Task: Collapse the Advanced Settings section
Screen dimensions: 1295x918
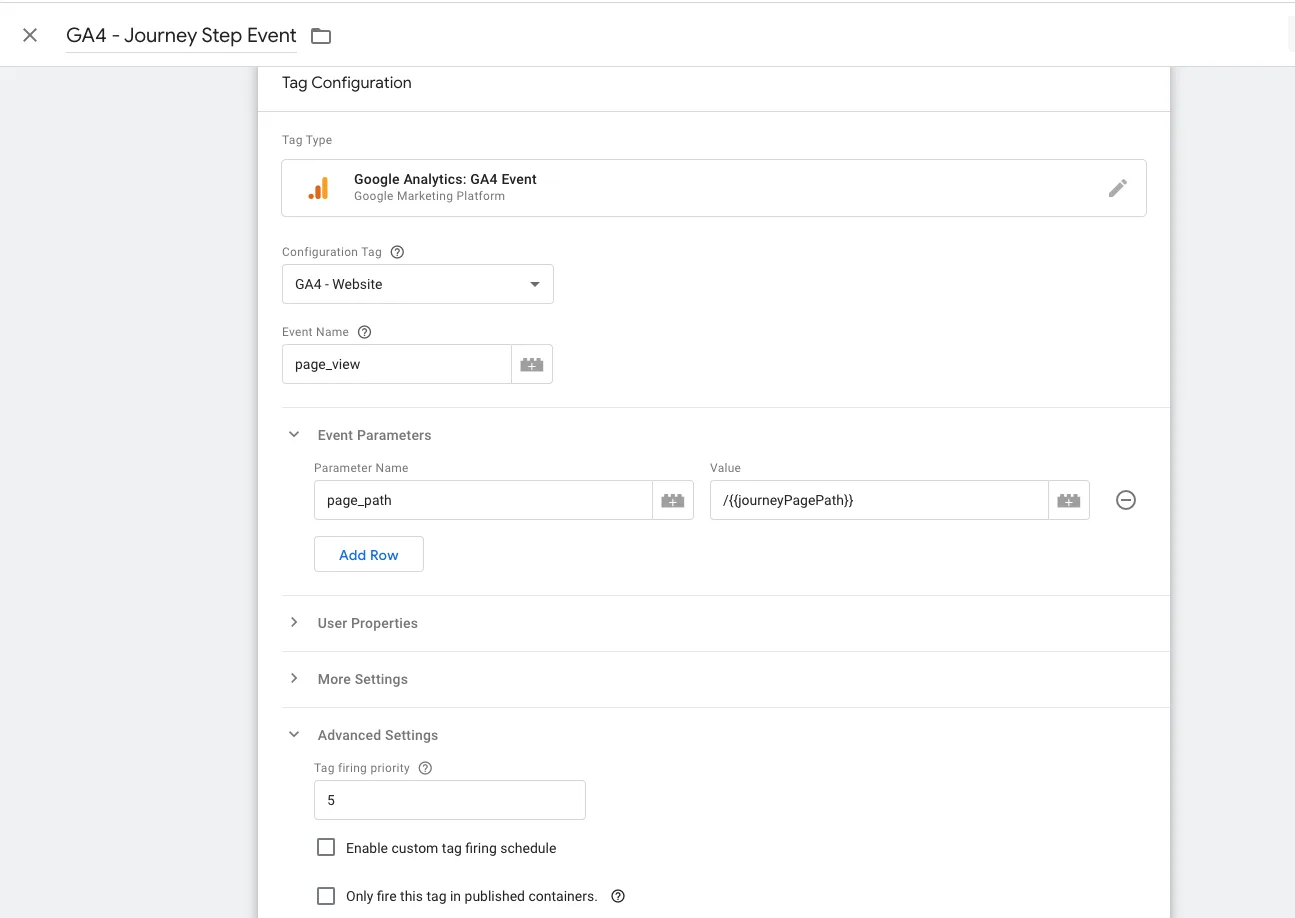Action: coord(294,735)
